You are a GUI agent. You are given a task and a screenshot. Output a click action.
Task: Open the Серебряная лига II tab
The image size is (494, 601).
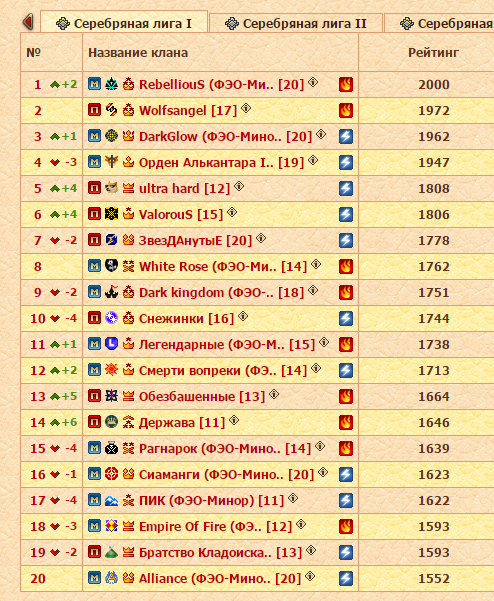pos(295,23)
